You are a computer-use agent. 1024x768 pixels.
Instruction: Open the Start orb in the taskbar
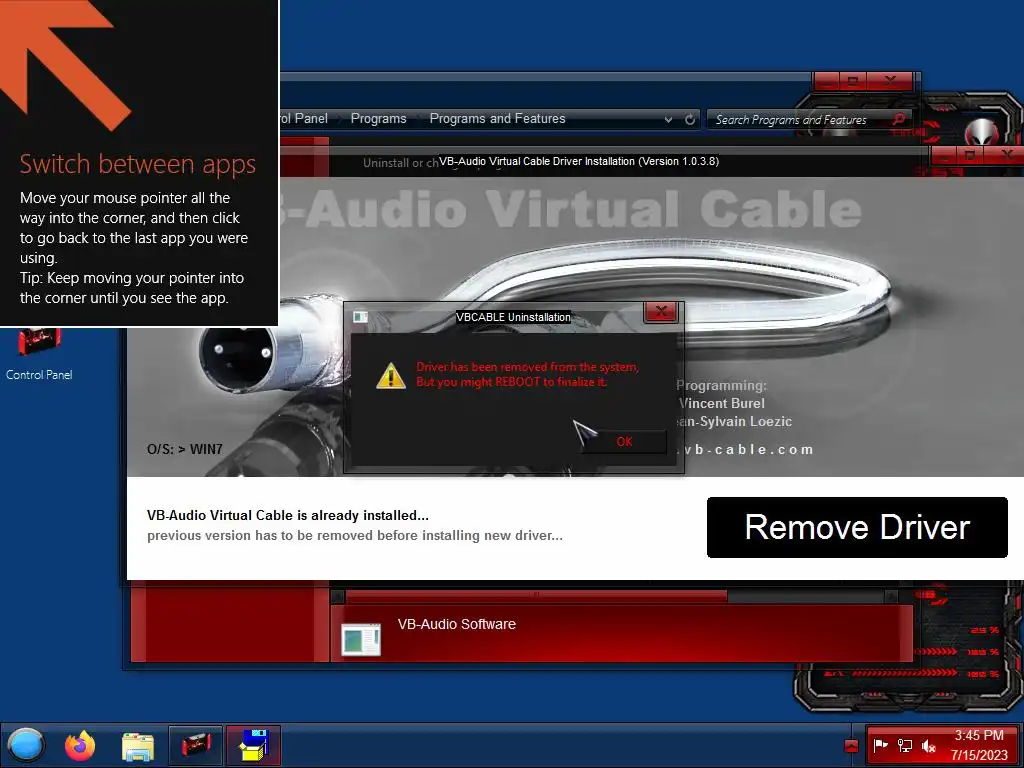[26, 746]
